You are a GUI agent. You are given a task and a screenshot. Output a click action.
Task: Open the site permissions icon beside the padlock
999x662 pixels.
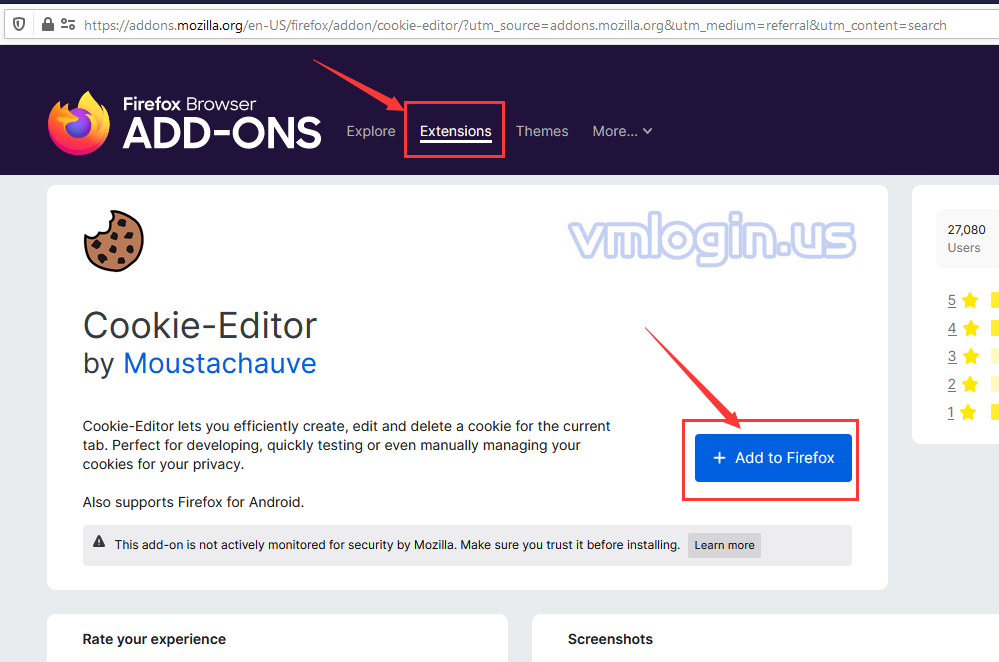coord(68,25)
